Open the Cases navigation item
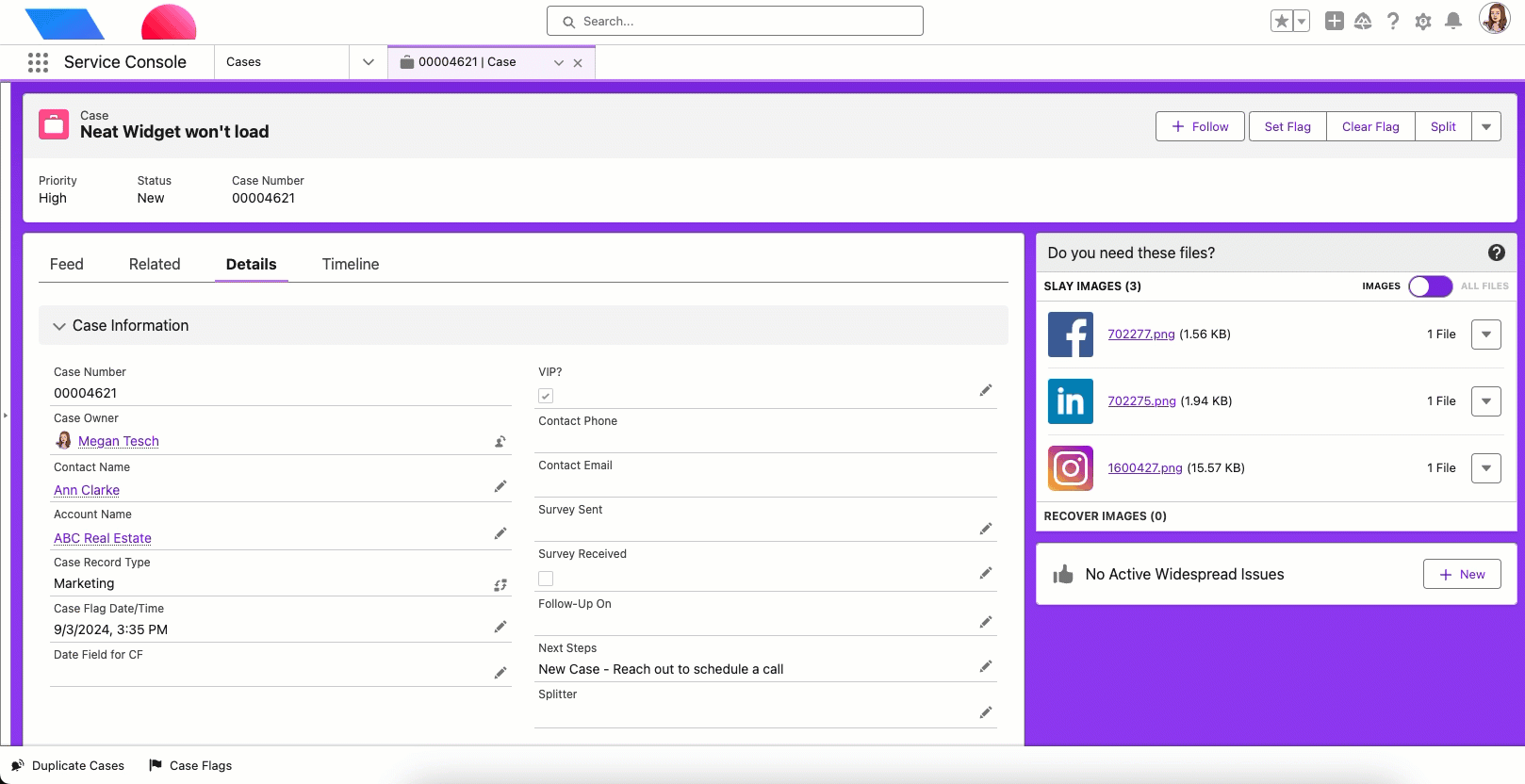The width and height of the screenshot is (1525, 784). tap(282, 62)
